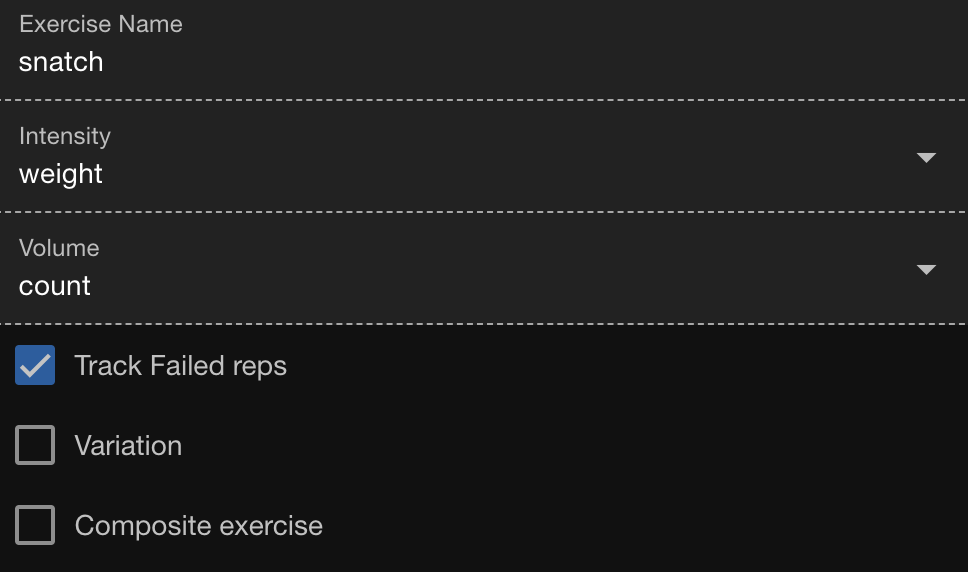Screen dimensions: 968x572
Task: Click the 'Exercise Name' field label
Action: click(x=101, y=24)
